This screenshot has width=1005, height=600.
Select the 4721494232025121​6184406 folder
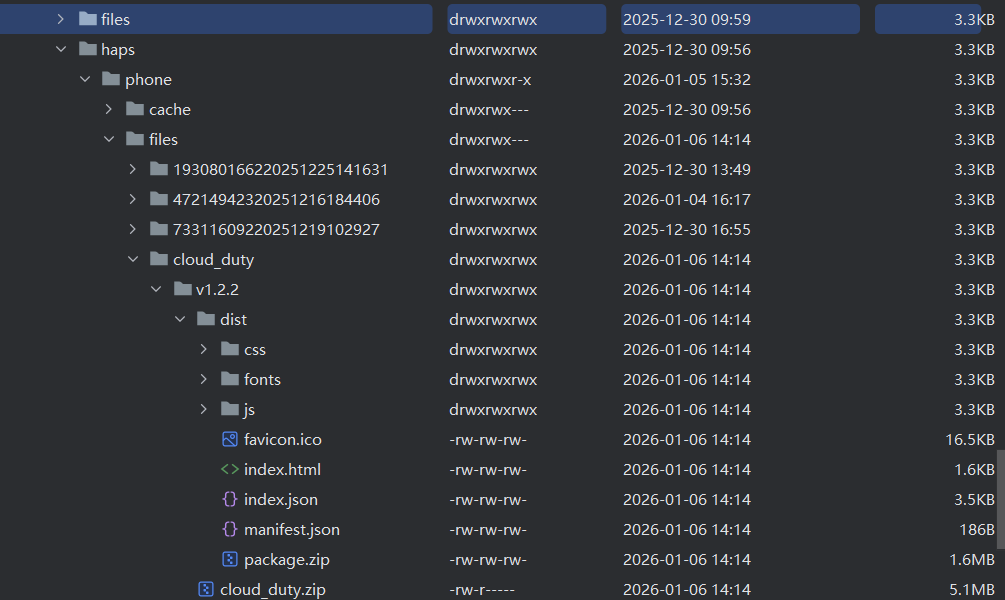[x=276, y=199]
